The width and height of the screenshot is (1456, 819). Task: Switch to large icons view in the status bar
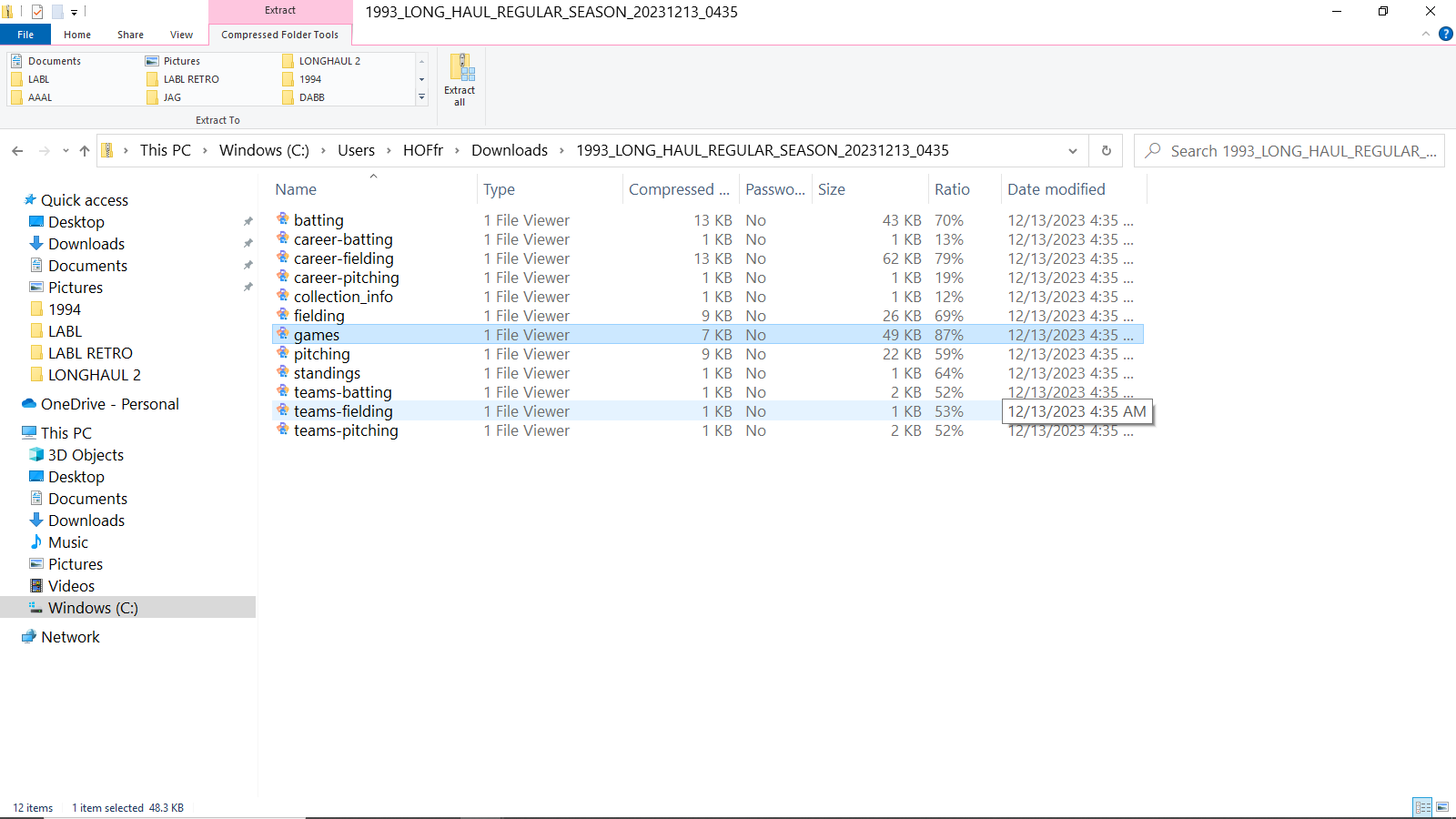[x=1442, y=807]
